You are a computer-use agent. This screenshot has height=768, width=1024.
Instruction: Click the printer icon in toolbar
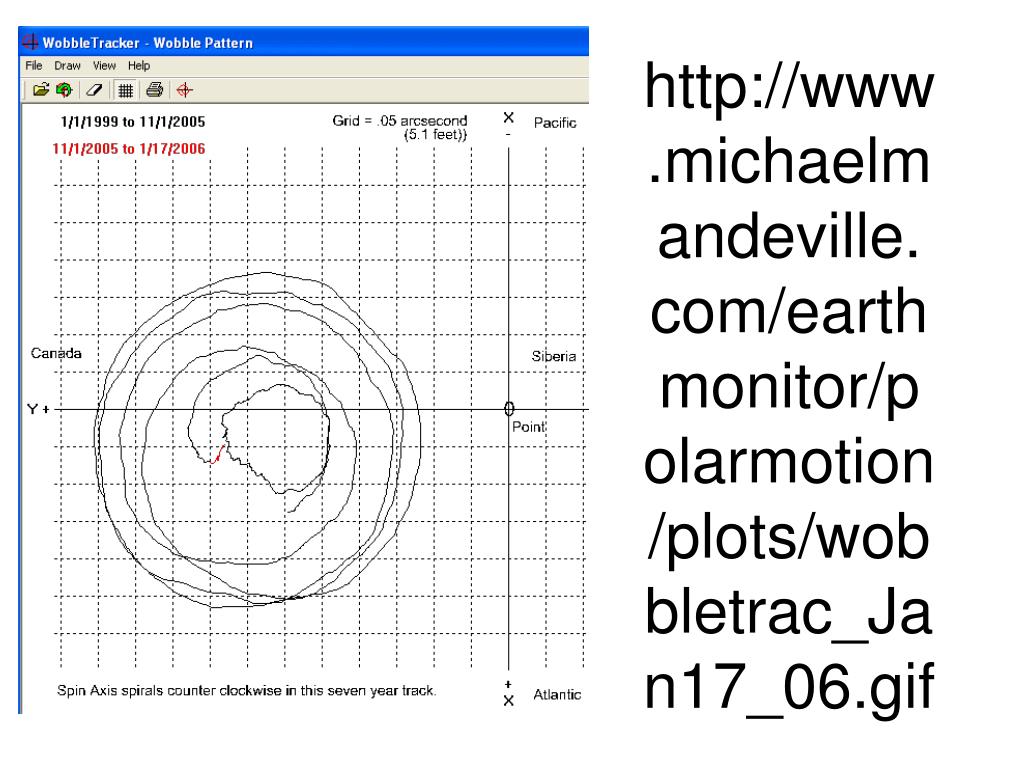click(x=154, y=89)
